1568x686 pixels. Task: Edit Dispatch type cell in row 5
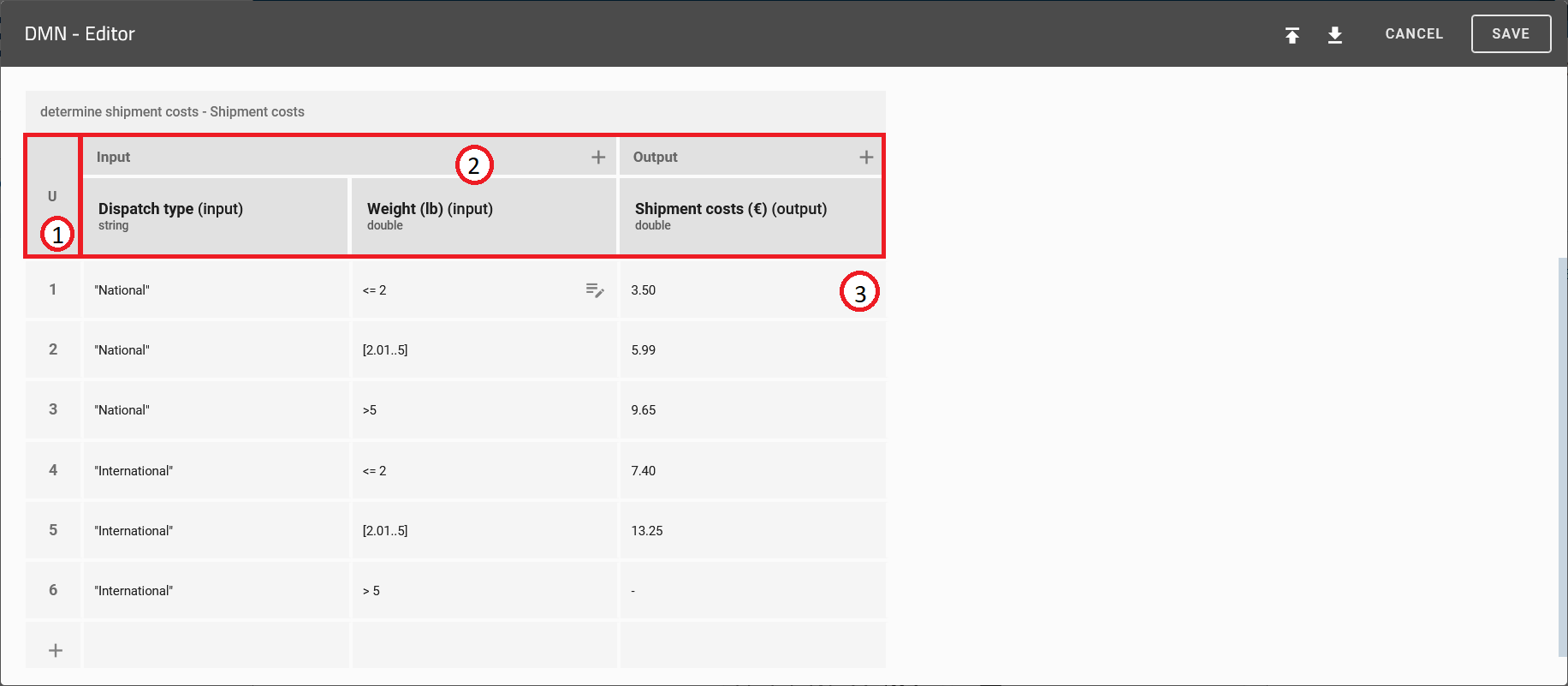point(216,530)
